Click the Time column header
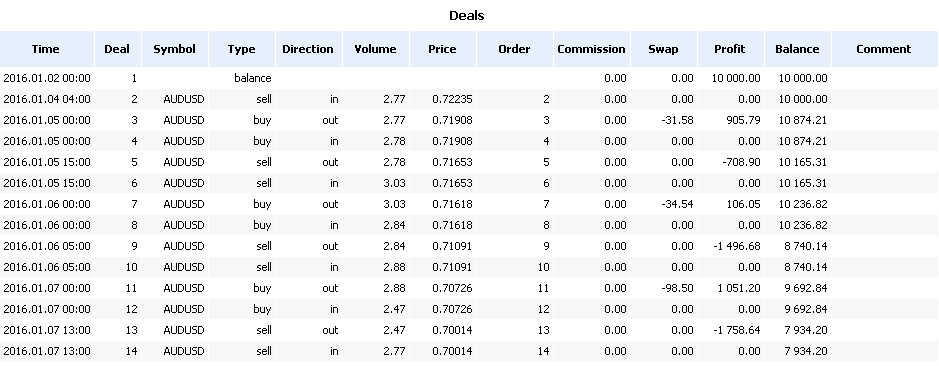Viewport: 939px width, 366px height. tap(46, 49)
